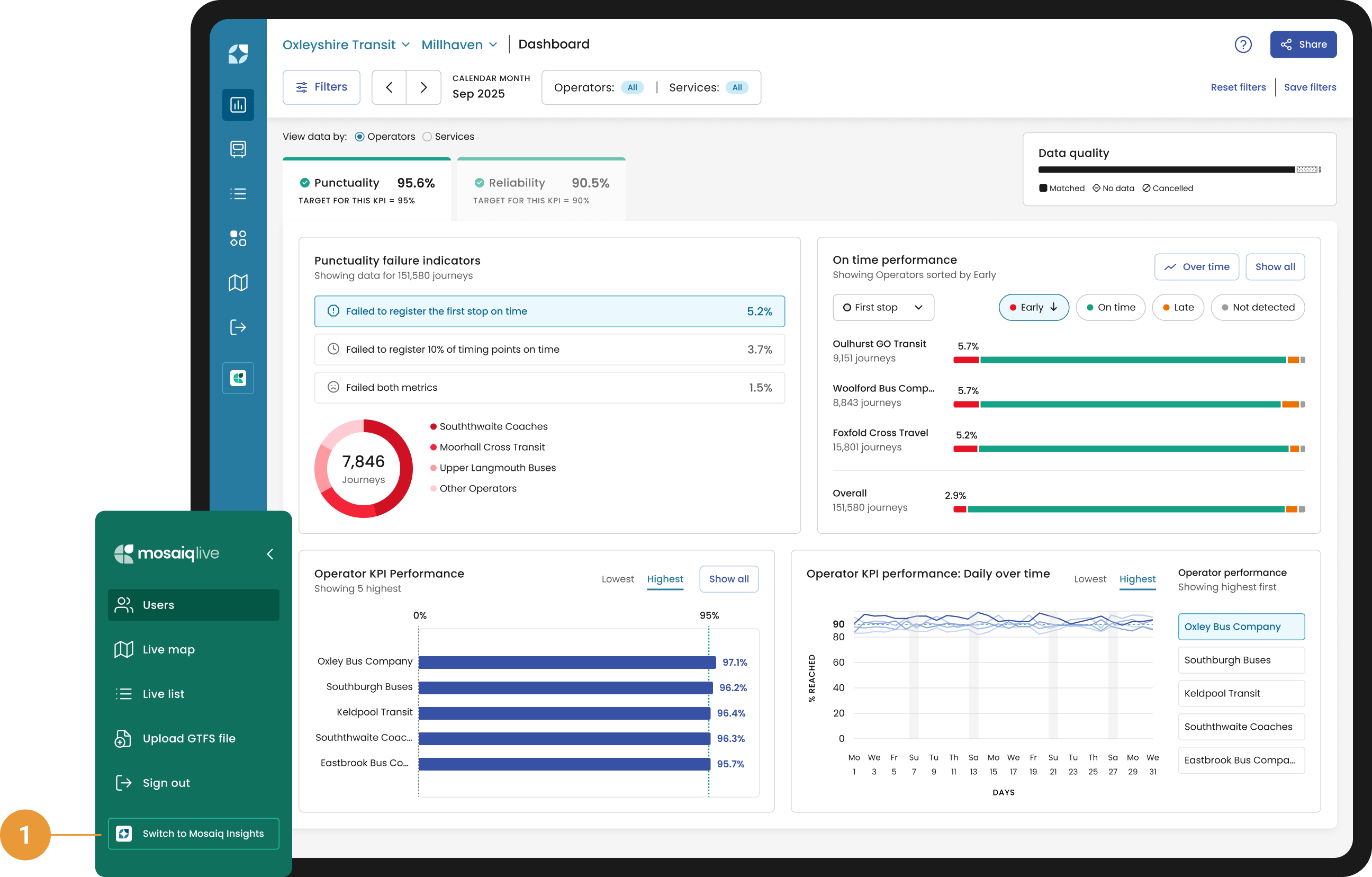Screen dimensions: 1372x877
Task: Switch to the Reliability KPI tab
Action: [541, 189]
